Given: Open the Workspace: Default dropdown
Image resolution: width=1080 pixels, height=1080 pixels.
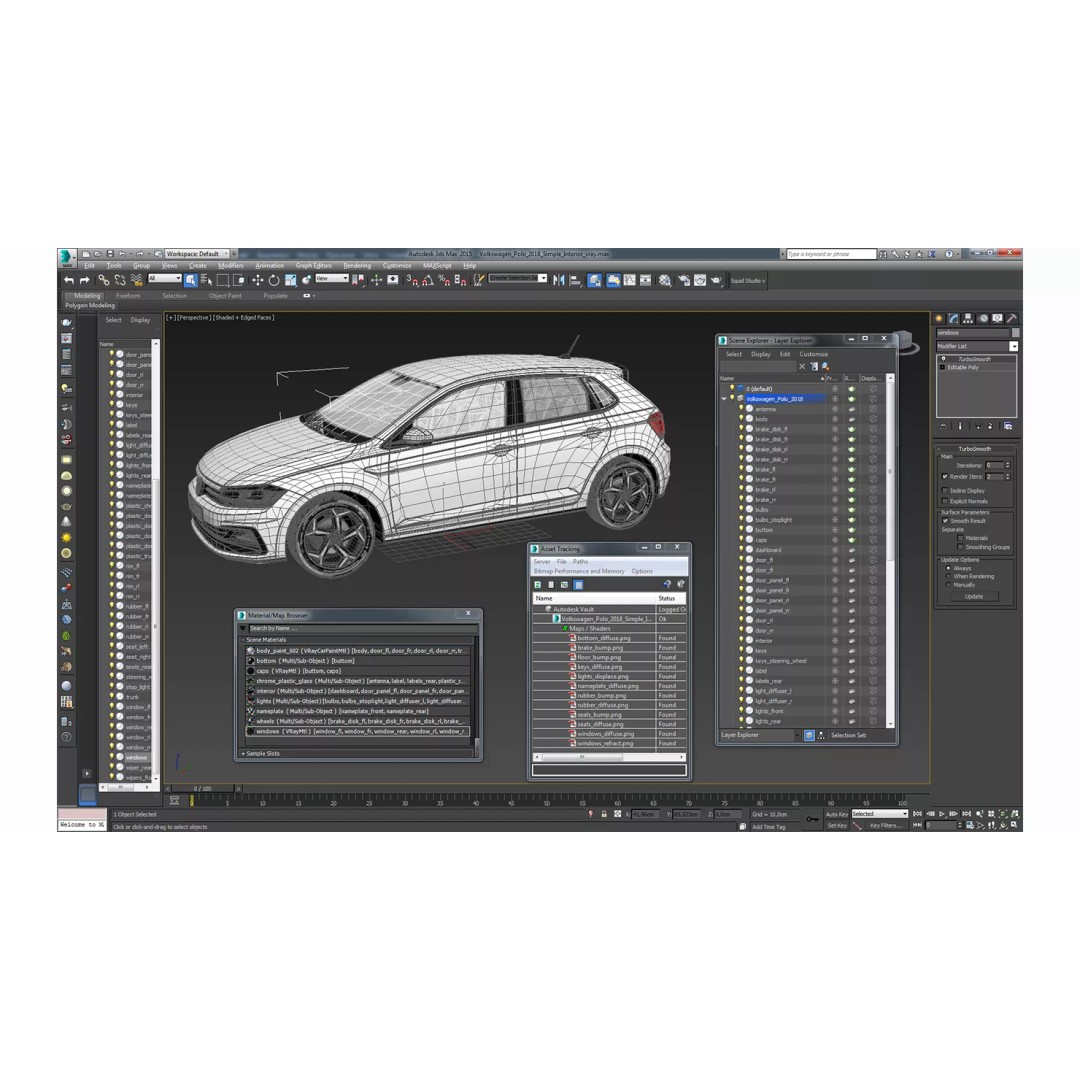Looking at the screenshot, I should (197, 254).
